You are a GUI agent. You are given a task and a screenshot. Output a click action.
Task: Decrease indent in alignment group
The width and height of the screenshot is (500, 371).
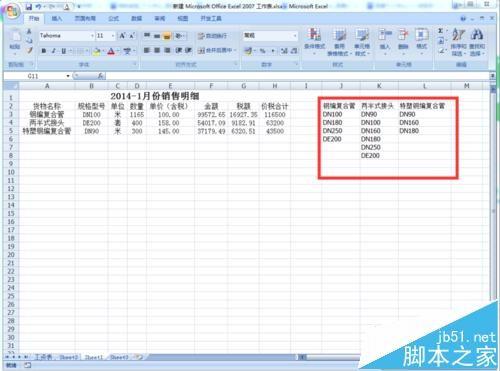(x=179, y=50)
